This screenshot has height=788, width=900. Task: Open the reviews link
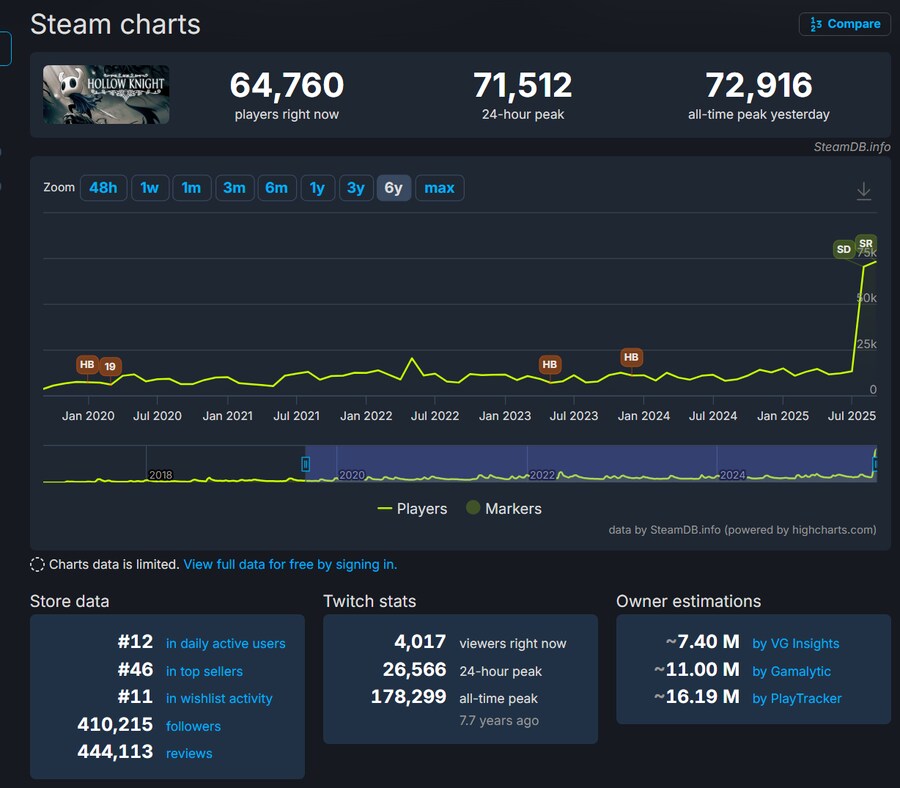pos(189,753)
